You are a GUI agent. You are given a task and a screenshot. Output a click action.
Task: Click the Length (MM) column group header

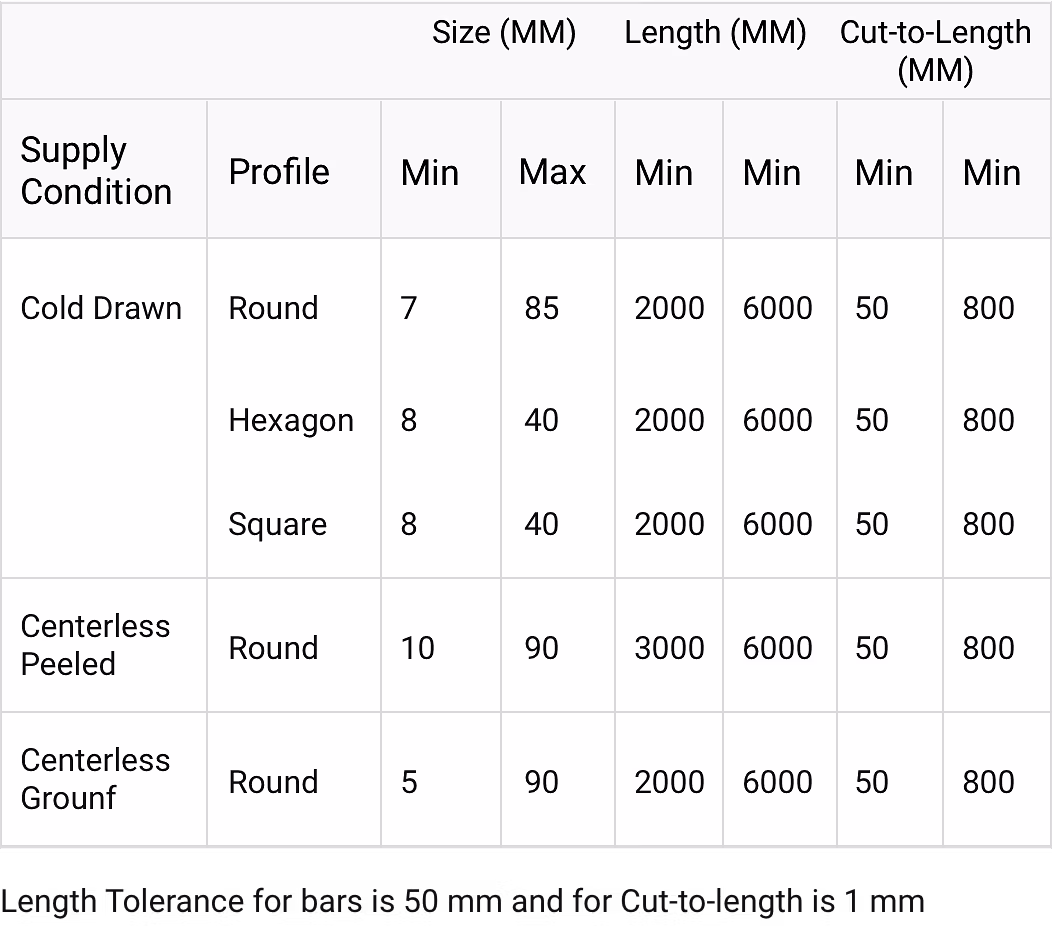coord(715,33)
